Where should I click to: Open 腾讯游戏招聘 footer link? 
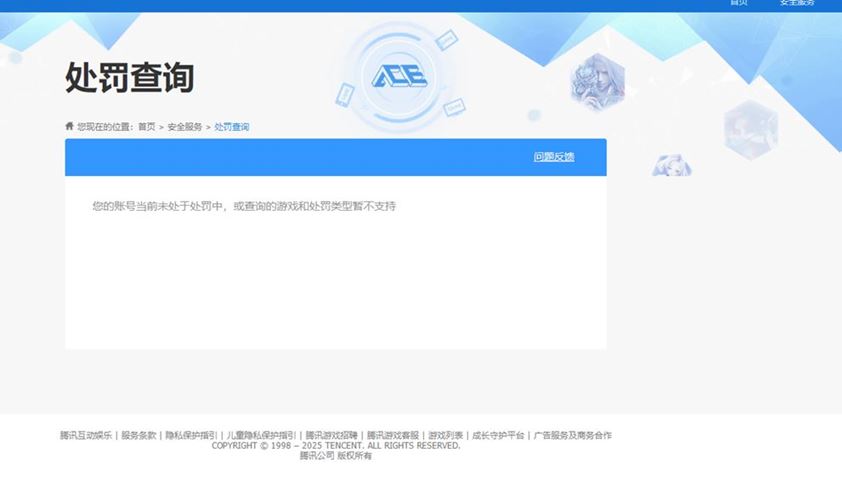[331, 435]
